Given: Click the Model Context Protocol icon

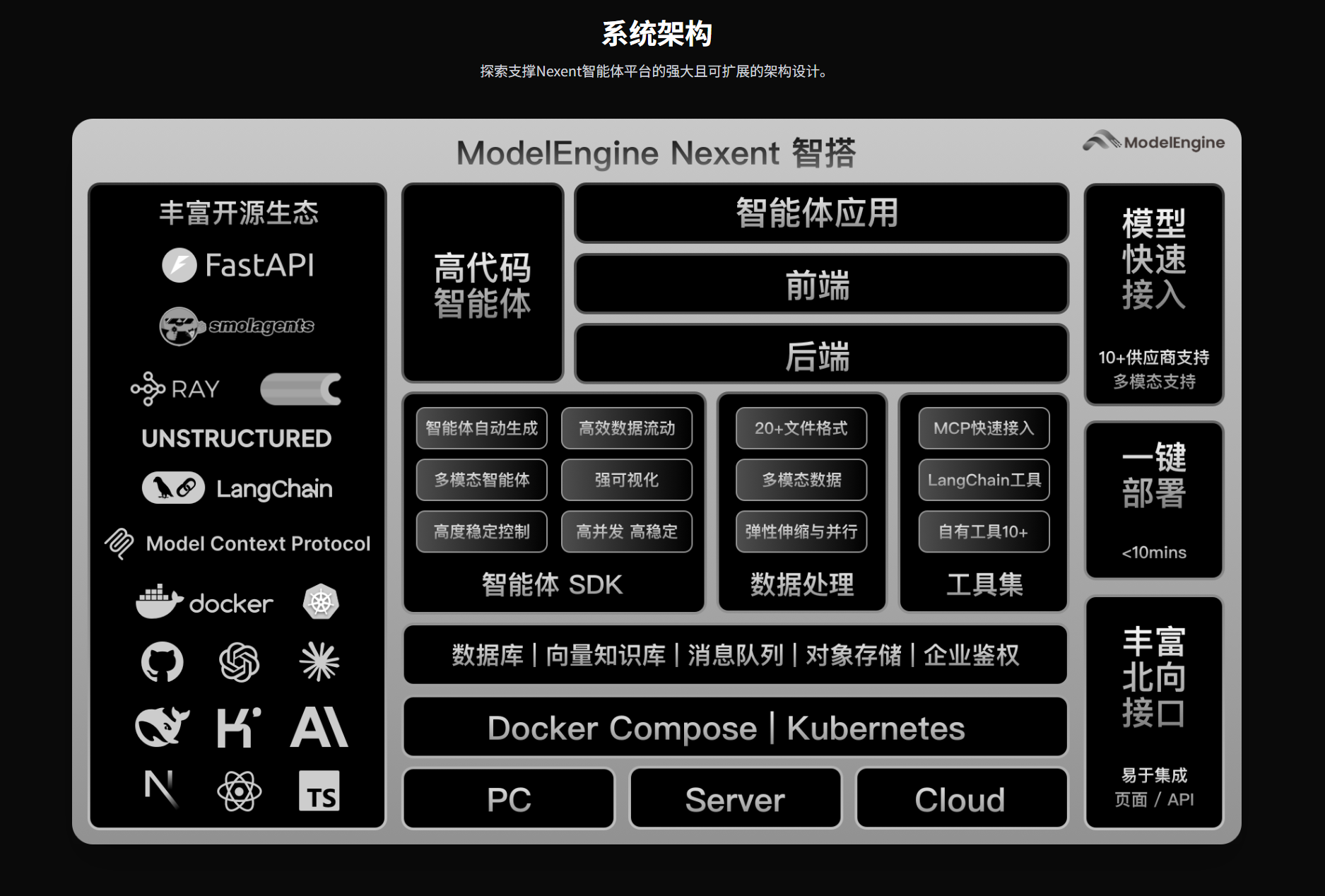Looking at the screenshot, I should coord(119,543).
